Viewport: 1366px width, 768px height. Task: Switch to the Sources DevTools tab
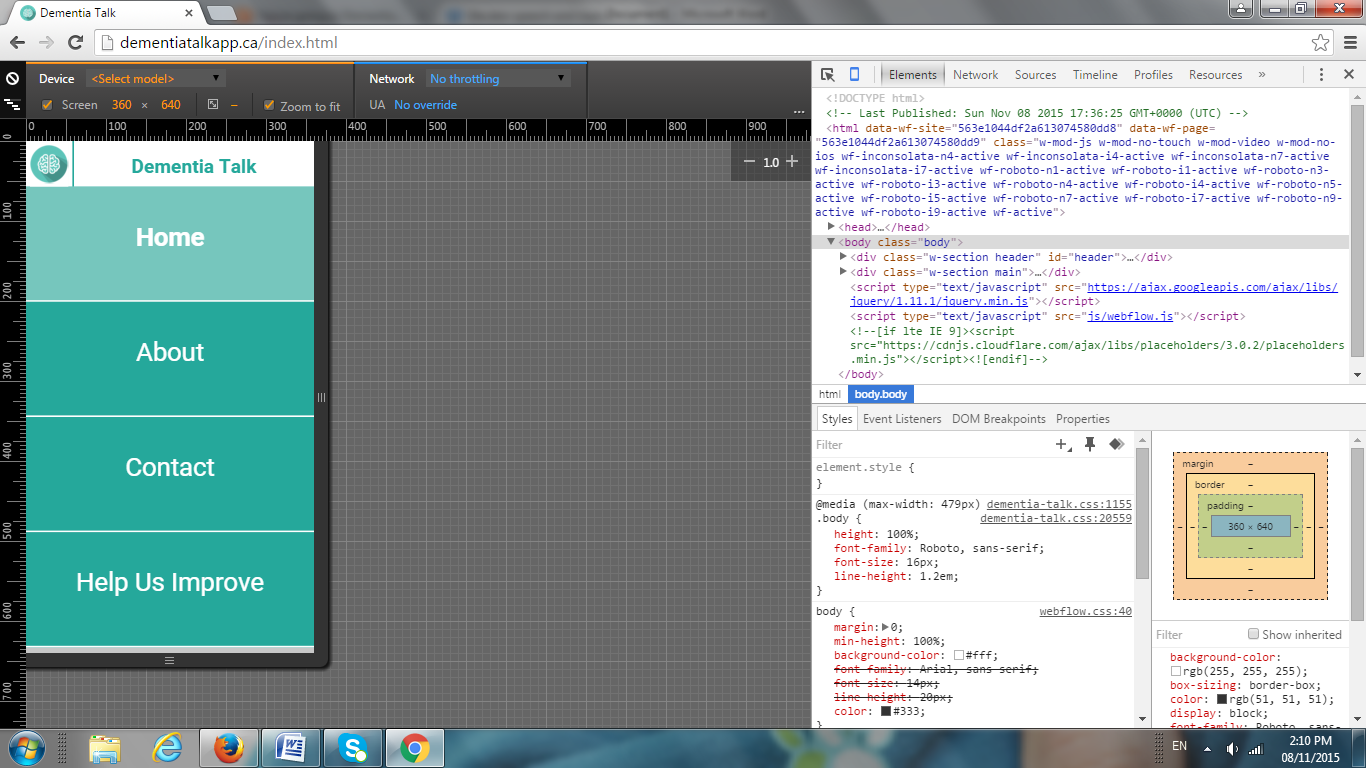point(1035,75)
